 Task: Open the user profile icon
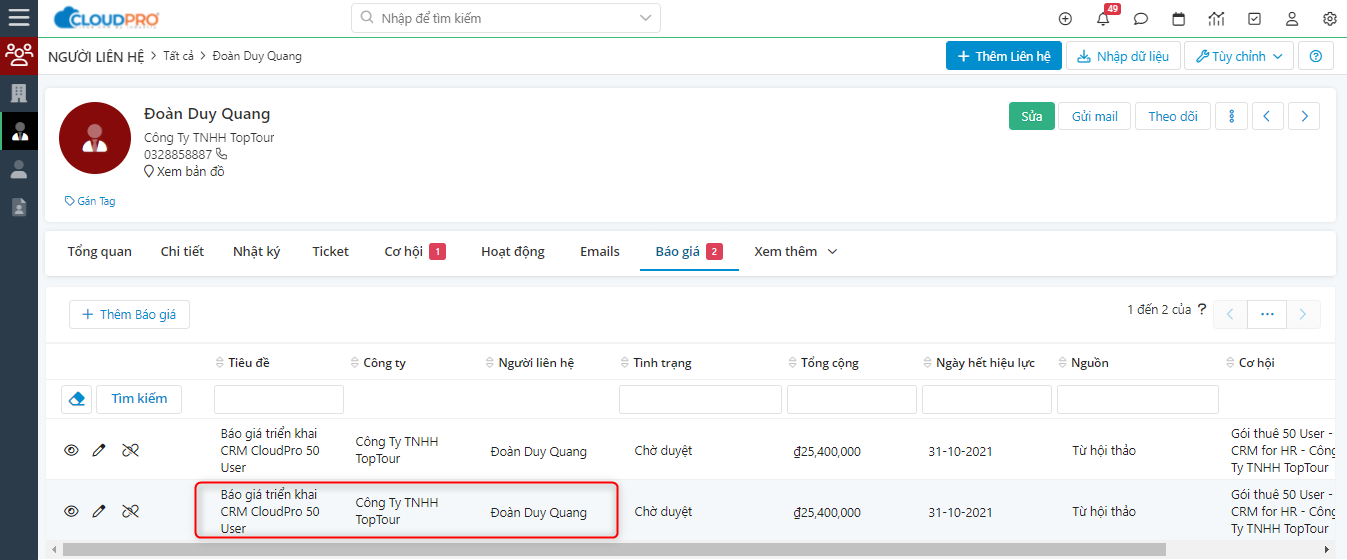pos(1292,18)
